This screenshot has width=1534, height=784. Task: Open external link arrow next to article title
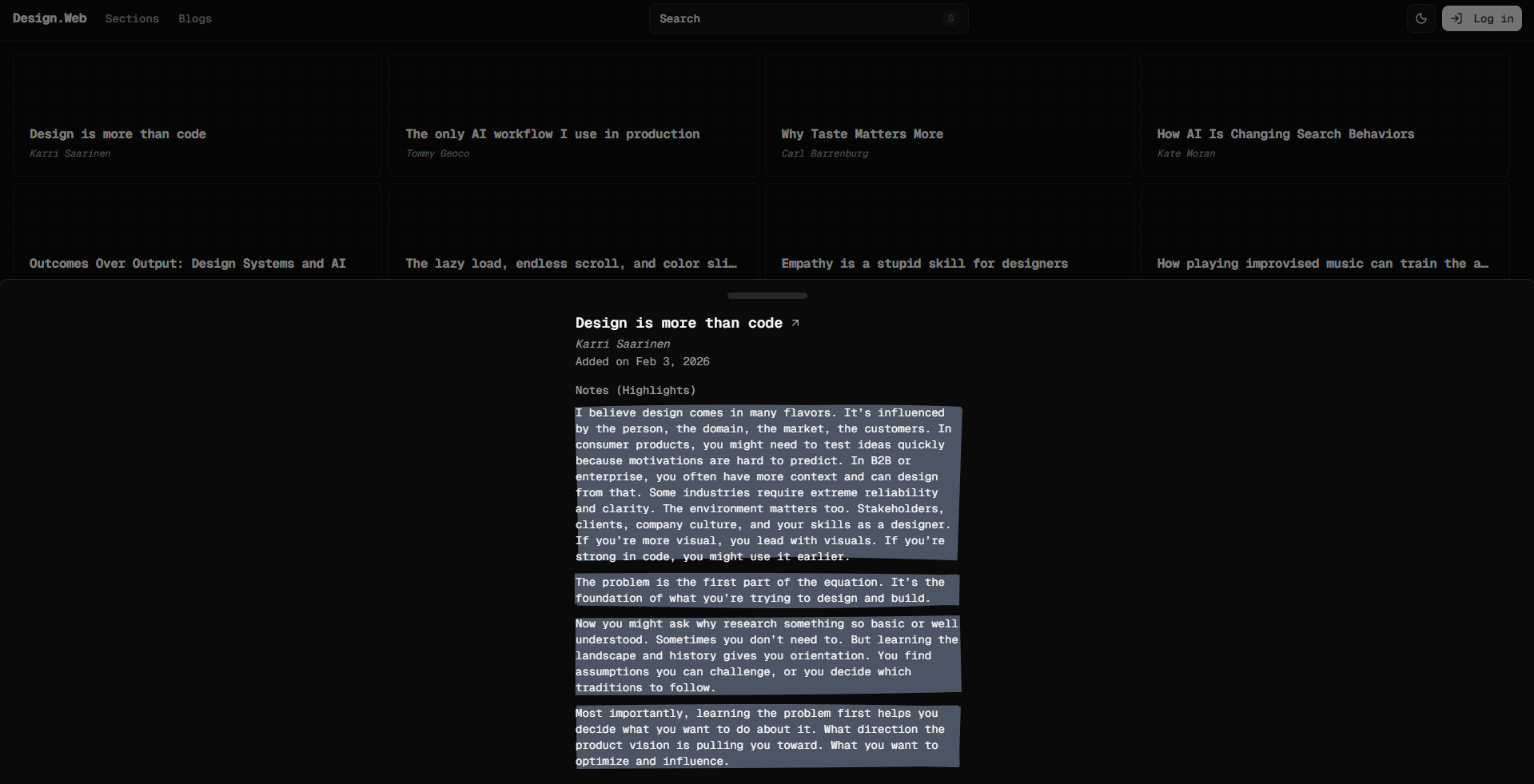point(795,323)
